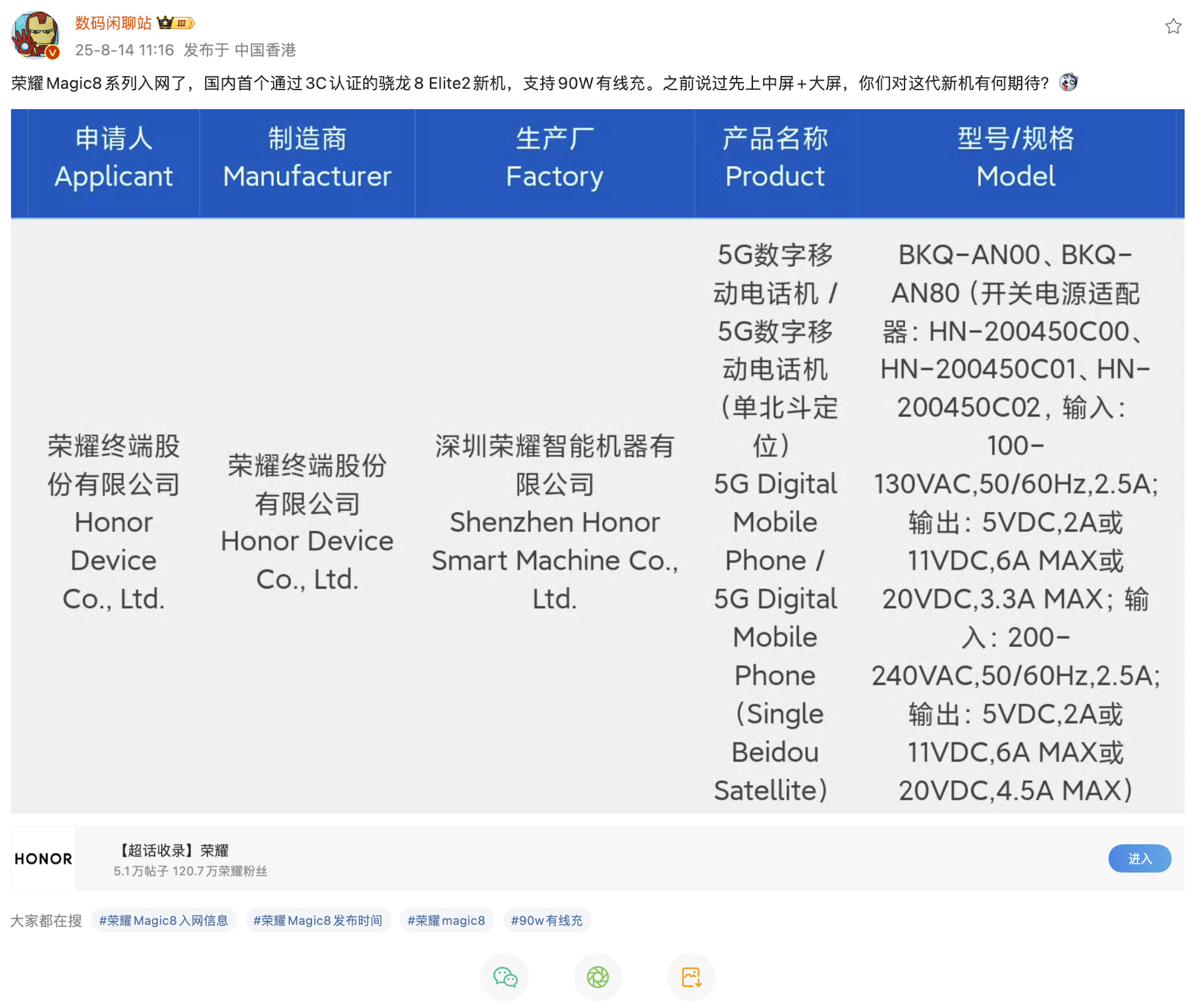Click the HONOR logo thumbnail
The height and width of the screenshot is (1008, 1191).
43,858
